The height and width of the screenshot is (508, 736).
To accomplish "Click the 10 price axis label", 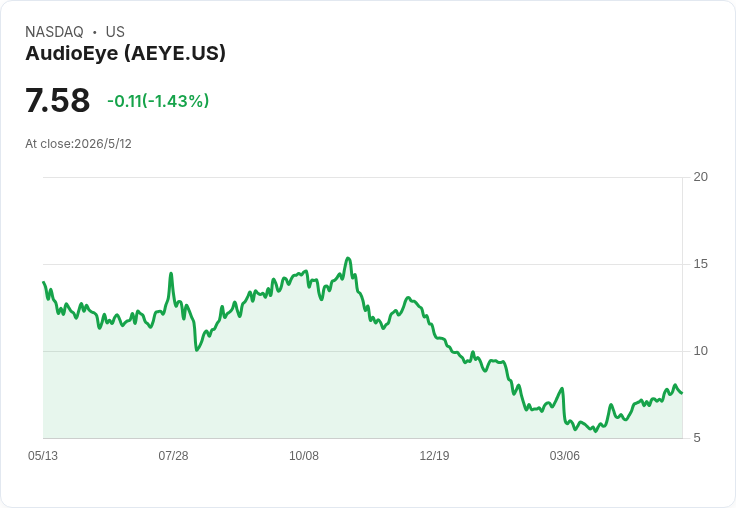I will [x=701, y=351].
